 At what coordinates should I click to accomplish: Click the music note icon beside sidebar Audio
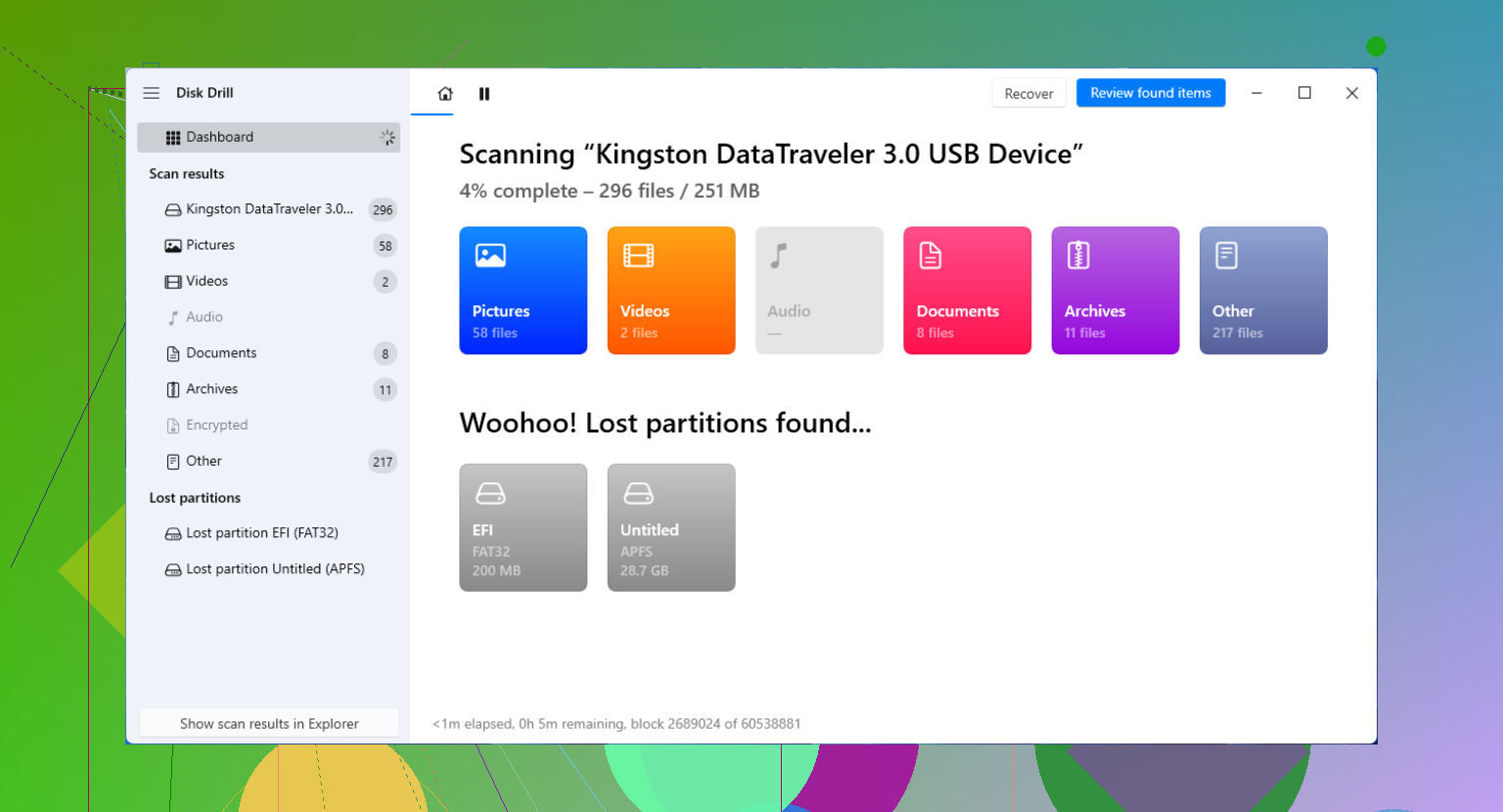173,317
